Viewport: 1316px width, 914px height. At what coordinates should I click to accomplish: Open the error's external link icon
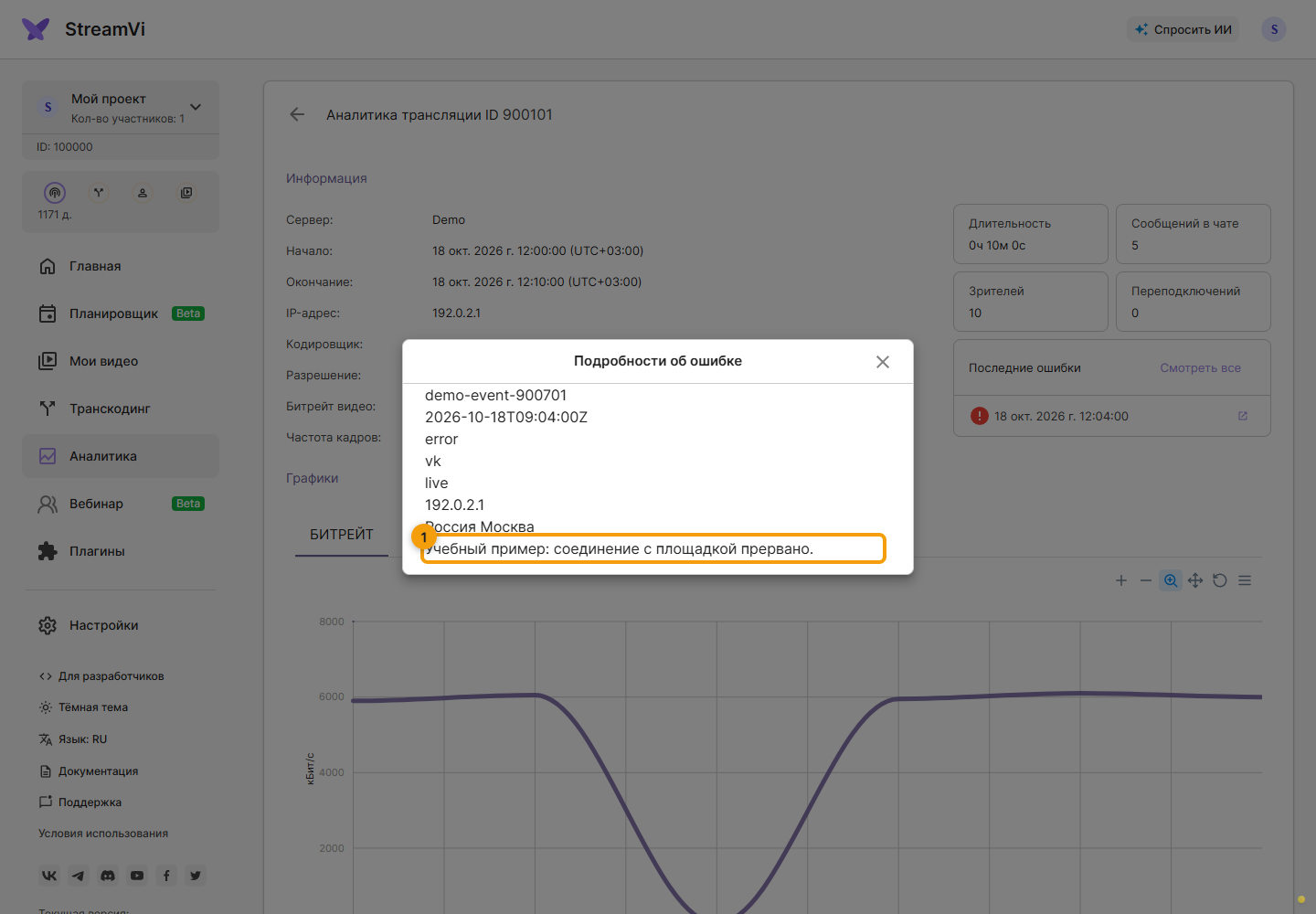(1243, 416)
